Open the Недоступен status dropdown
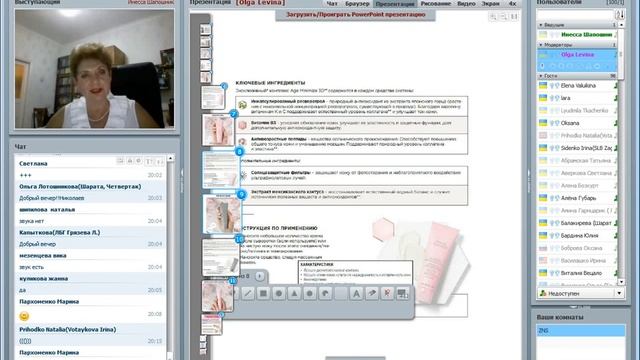The width and height of the screenshot is (640, 360). 619,293
